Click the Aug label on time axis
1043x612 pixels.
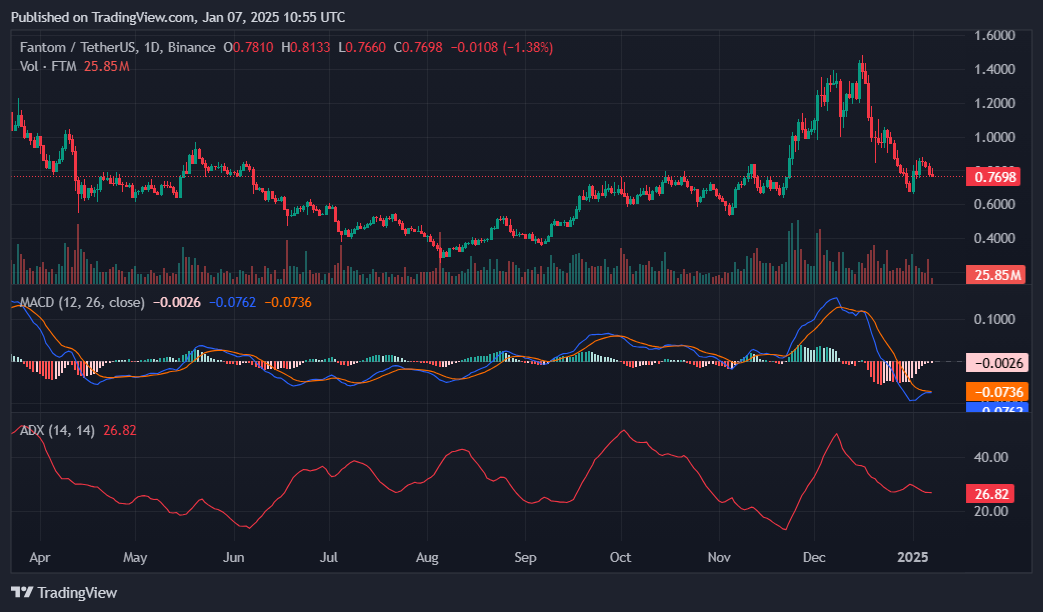click(x=427, y=557)
